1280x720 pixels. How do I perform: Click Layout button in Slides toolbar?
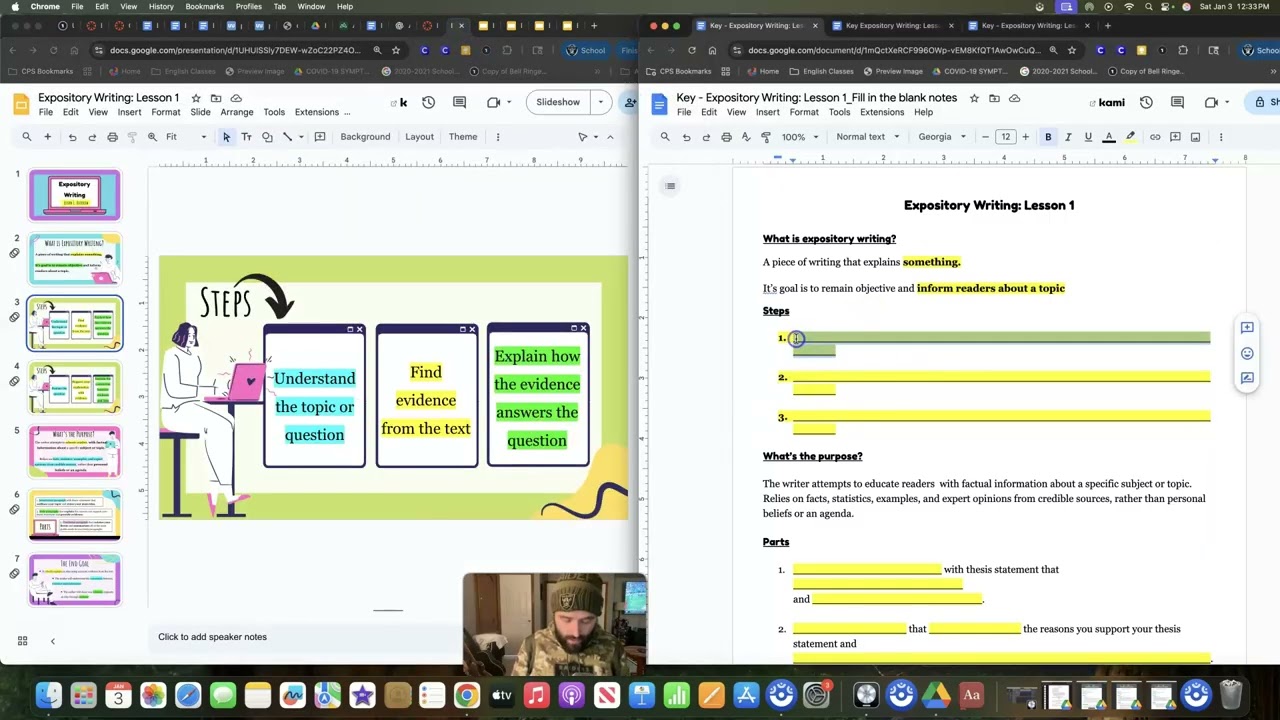(x=419, y=137)
